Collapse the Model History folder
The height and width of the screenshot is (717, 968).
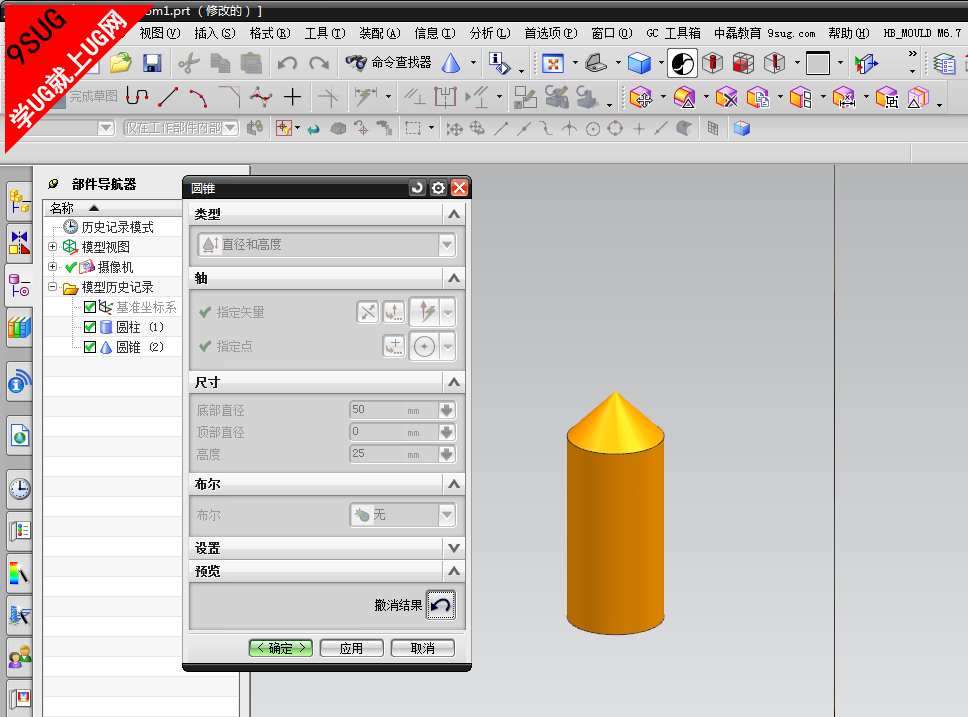tap(52, 287)
